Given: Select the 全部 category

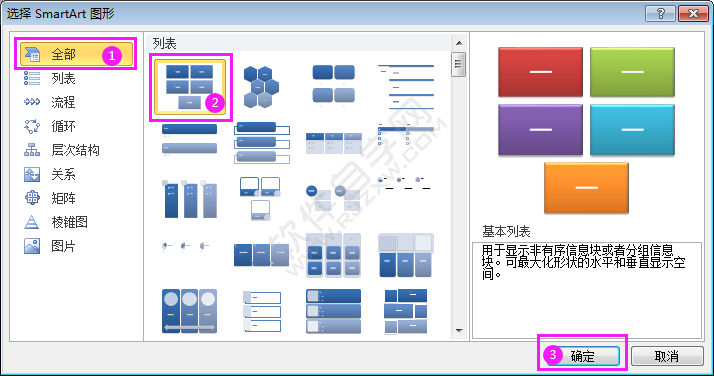Looking at the screenshot, I should pyautogui.click(x=76, y=54).
